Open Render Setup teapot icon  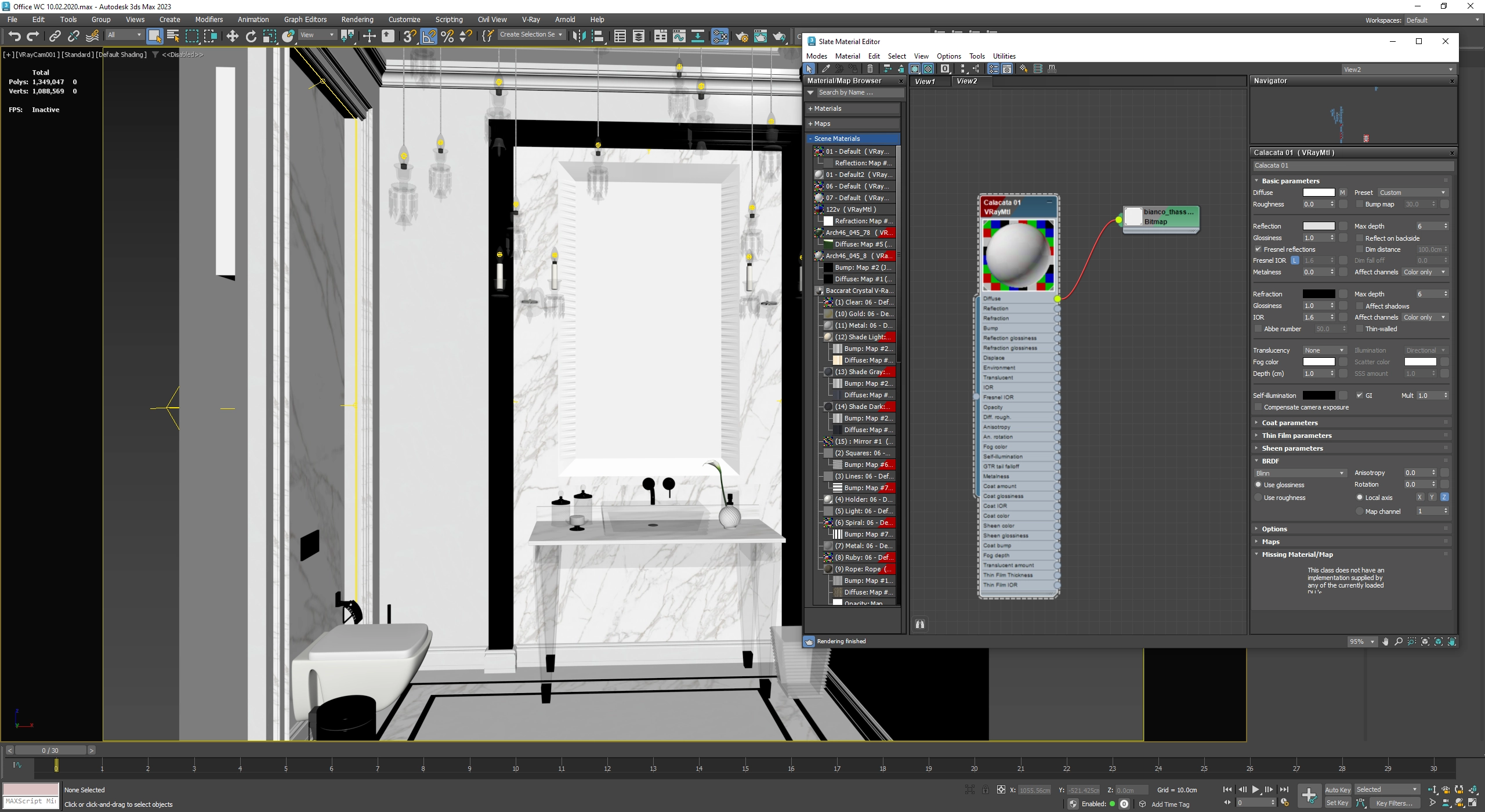click(741, 37)
